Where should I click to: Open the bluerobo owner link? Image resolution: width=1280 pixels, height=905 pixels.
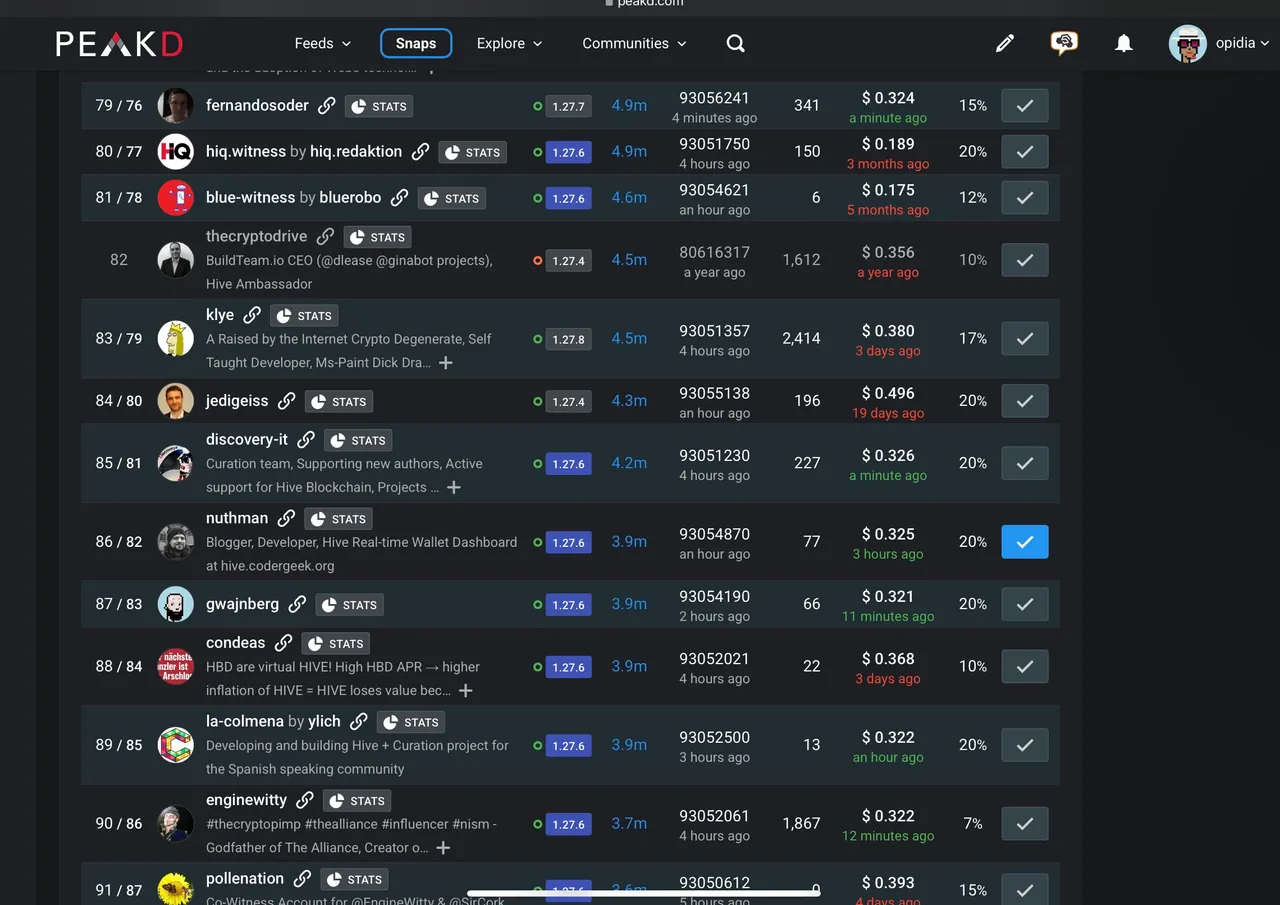350,197
